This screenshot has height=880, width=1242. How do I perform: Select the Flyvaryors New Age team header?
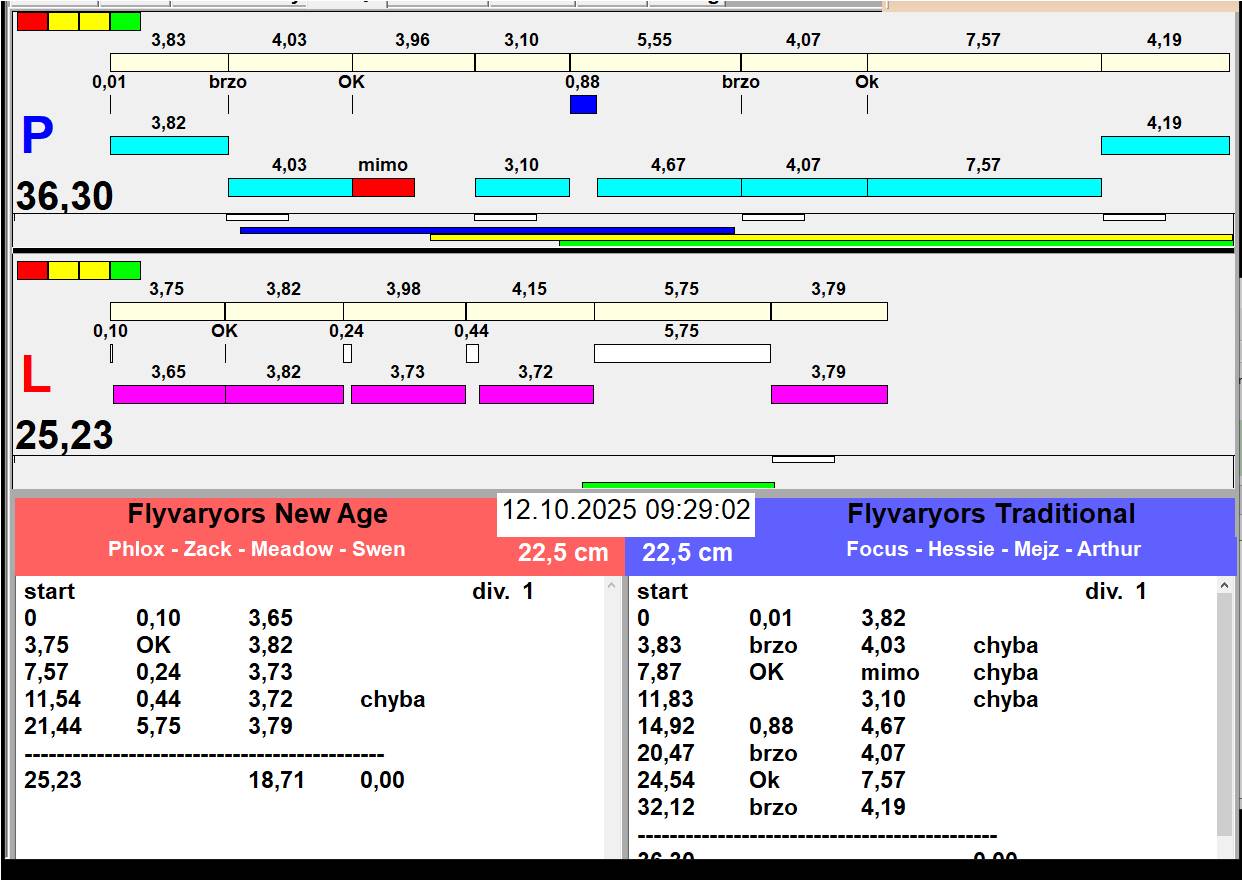pyautogui.click(x=257, y=515)
